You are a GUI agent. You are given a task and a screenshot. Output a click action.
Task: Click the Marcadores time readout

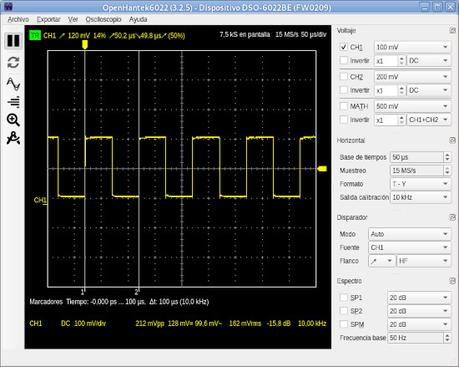(119, 302)
